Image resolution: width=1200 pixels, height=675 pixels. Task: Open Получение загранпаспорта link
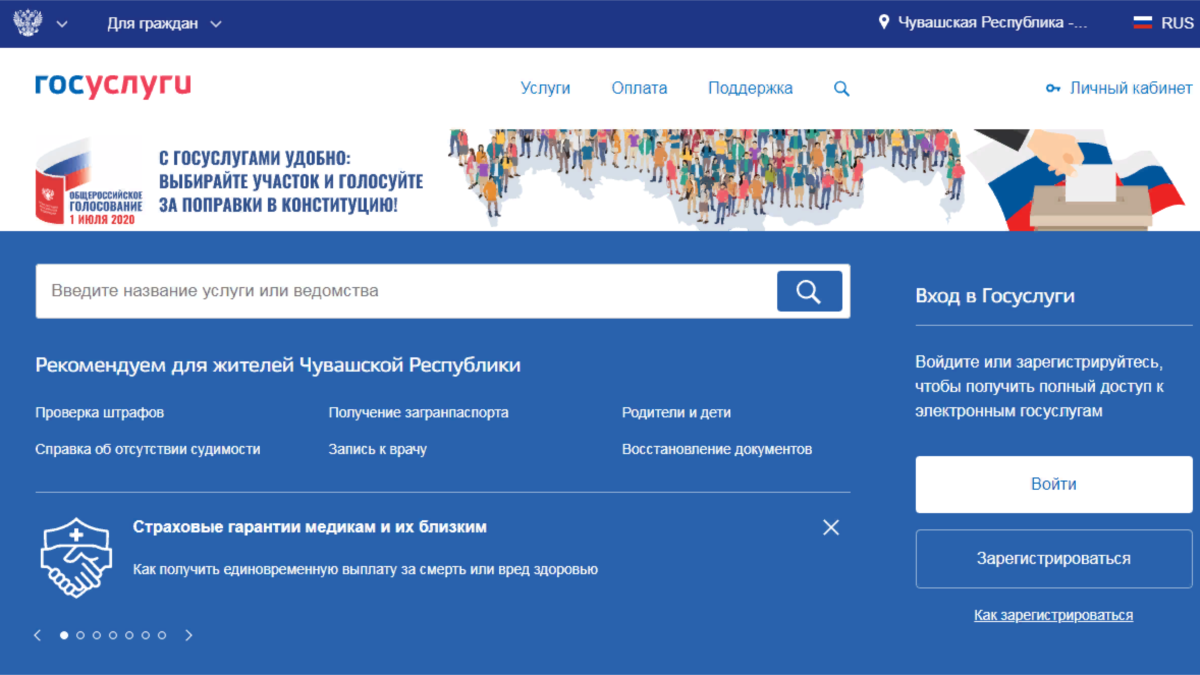[418, 412]
